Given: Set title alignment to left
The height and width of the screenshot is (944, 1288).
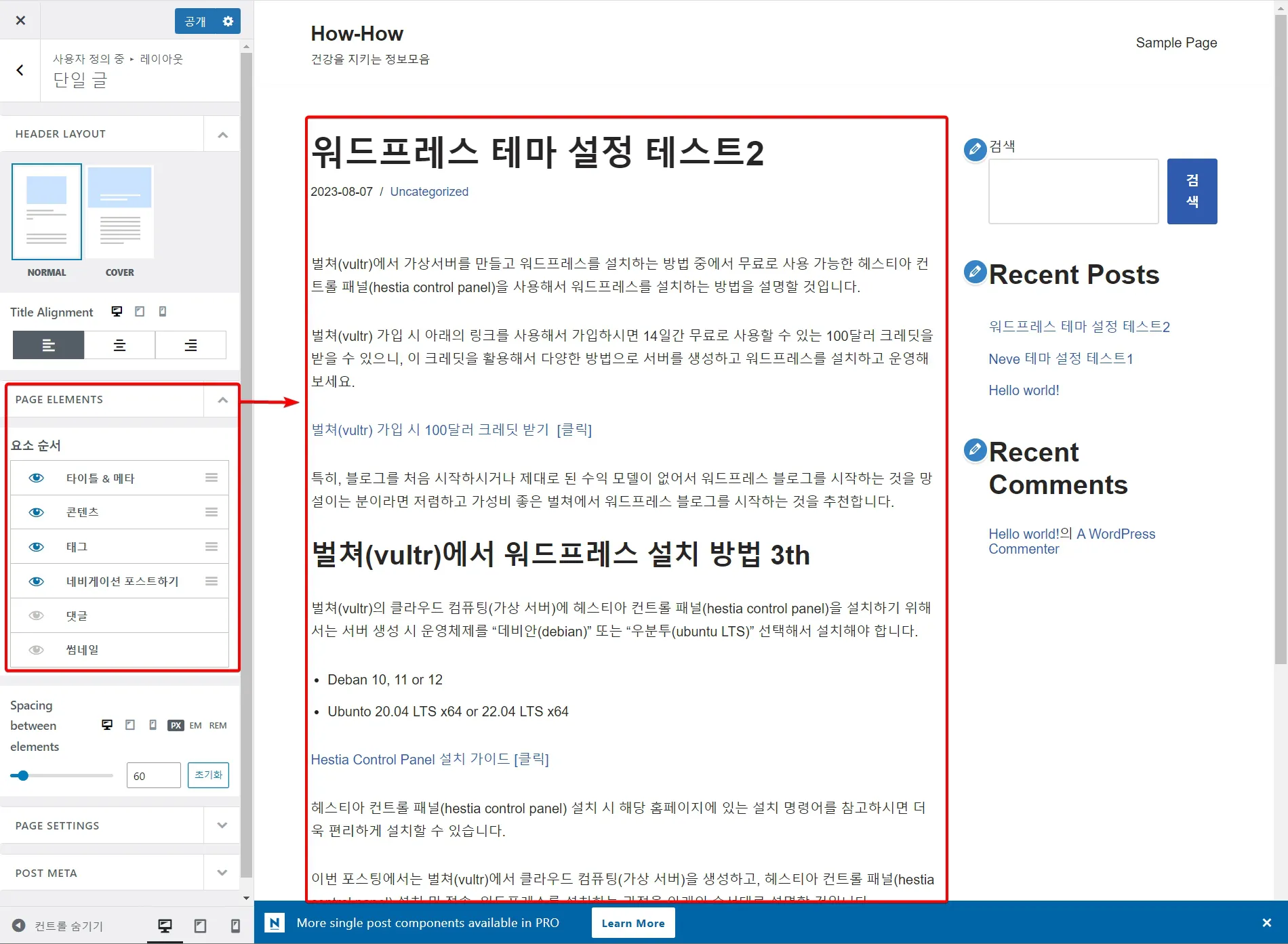Looking at the screenshot, I should [x=48, y=345].
